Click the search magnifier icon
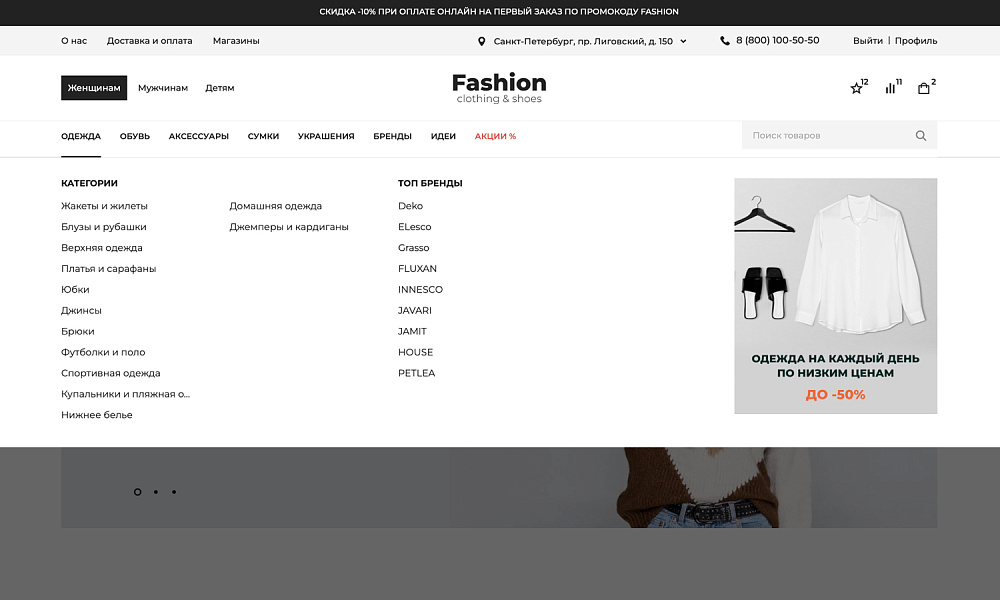 [920, 135]
